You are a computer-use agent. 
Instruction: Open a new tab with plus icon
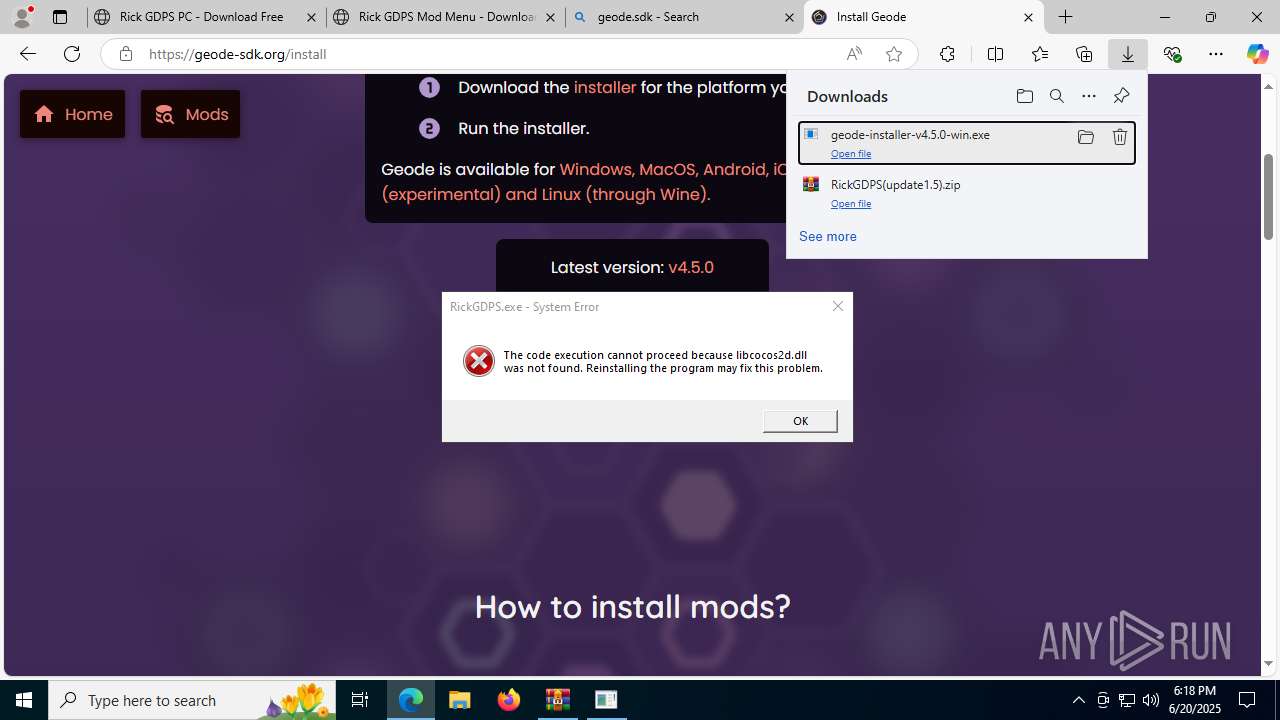click(x=1066, y=17)
